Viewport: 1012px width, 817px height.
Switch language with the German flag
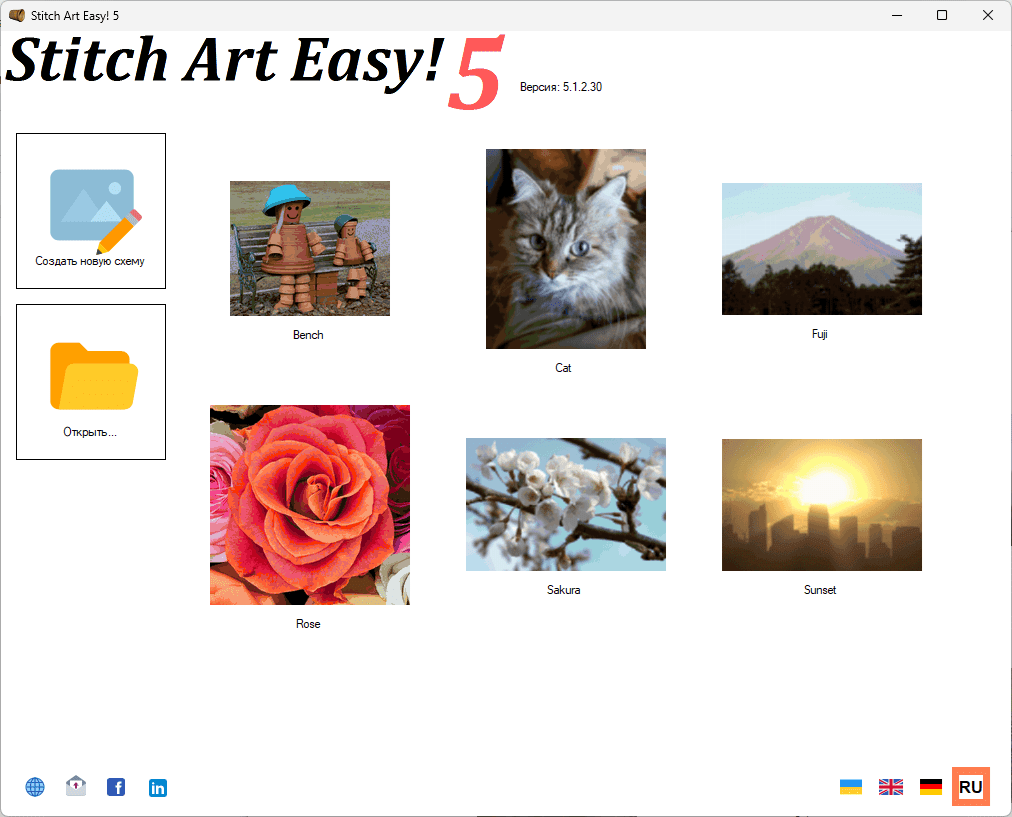pos(931,787)
